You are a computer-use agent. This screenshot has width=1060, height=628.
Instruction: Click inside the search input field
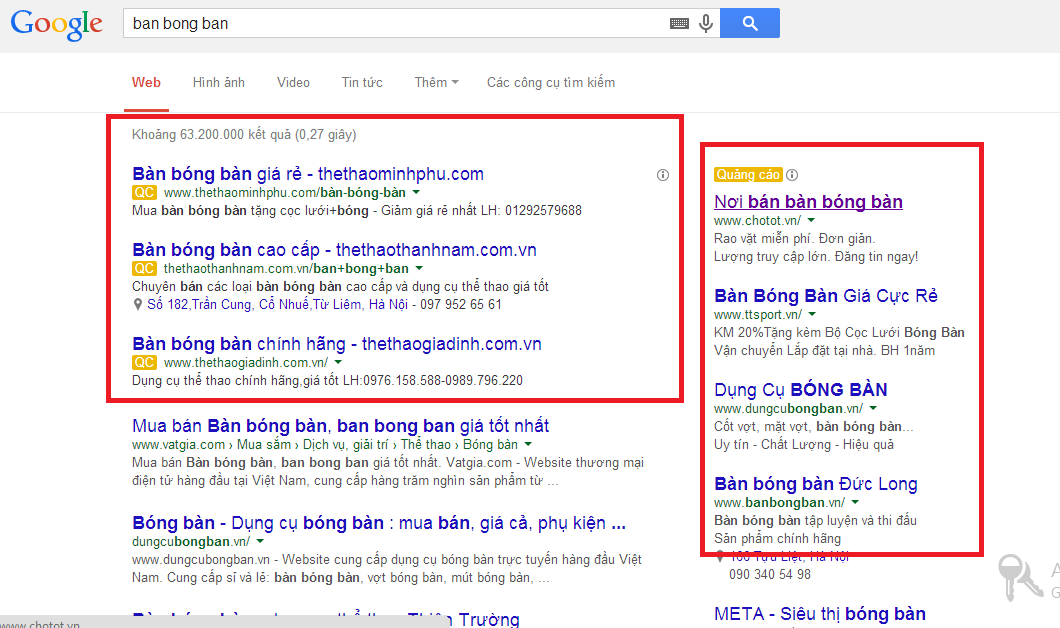[350, 22]
